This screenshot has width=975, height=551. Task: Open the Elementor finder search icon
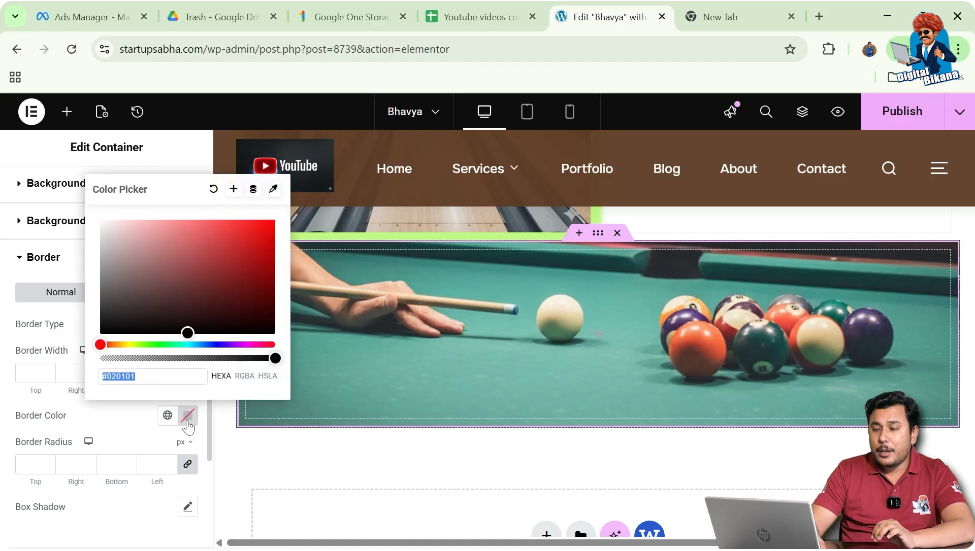pyautogui.click(x=766, y=111)
